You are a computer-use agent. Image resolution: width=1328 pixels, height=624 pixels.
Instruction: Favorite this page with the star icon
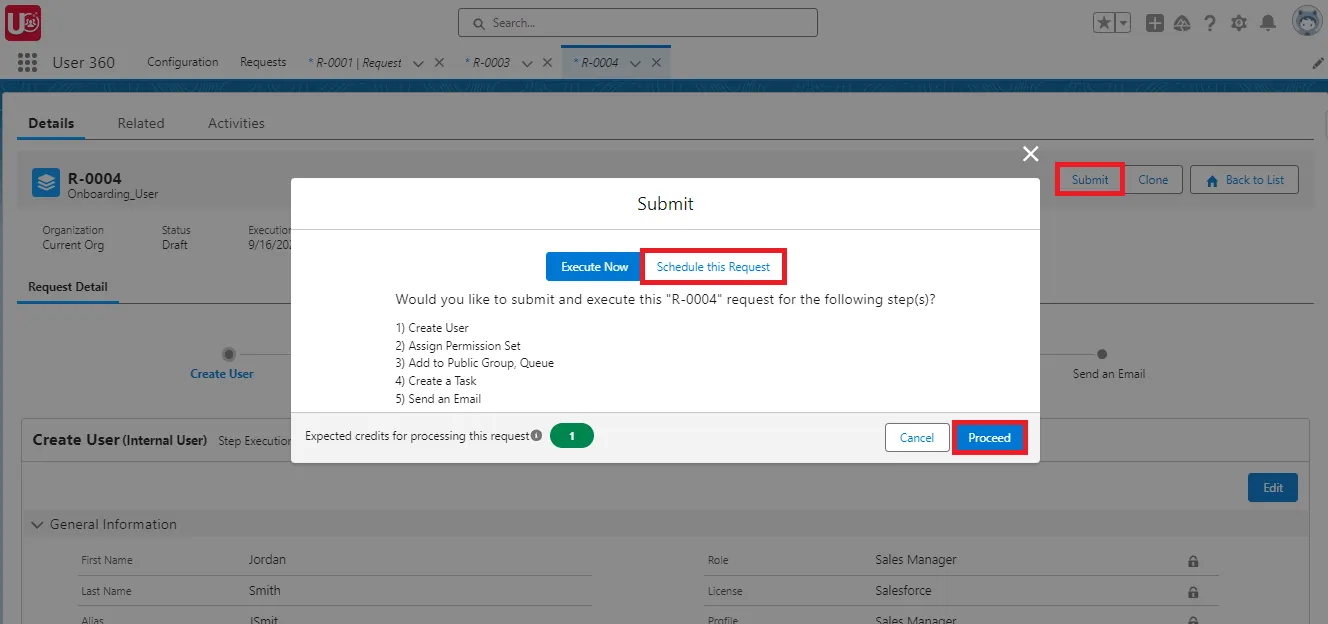tap(1105, 21)
